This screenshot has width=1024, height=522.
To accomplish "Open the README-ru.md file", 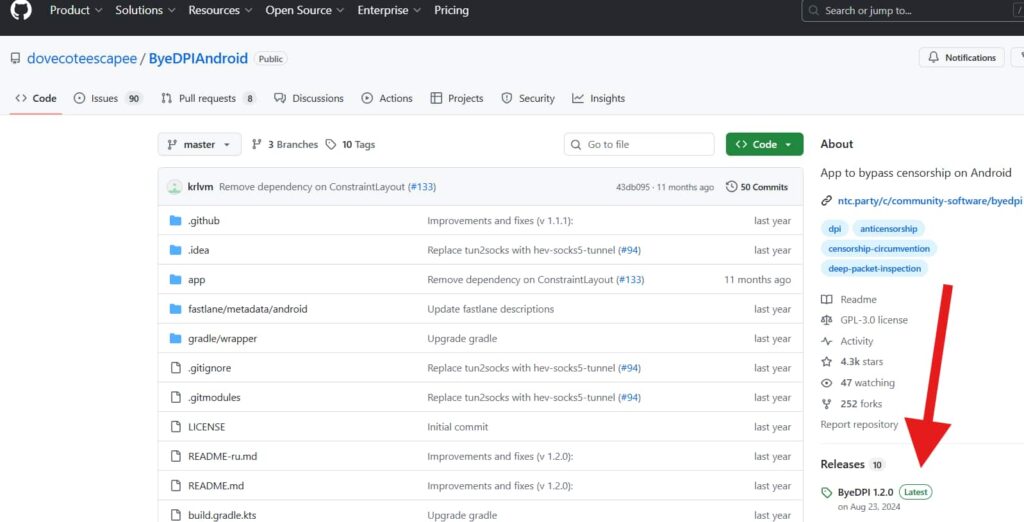I will [223, 456].
